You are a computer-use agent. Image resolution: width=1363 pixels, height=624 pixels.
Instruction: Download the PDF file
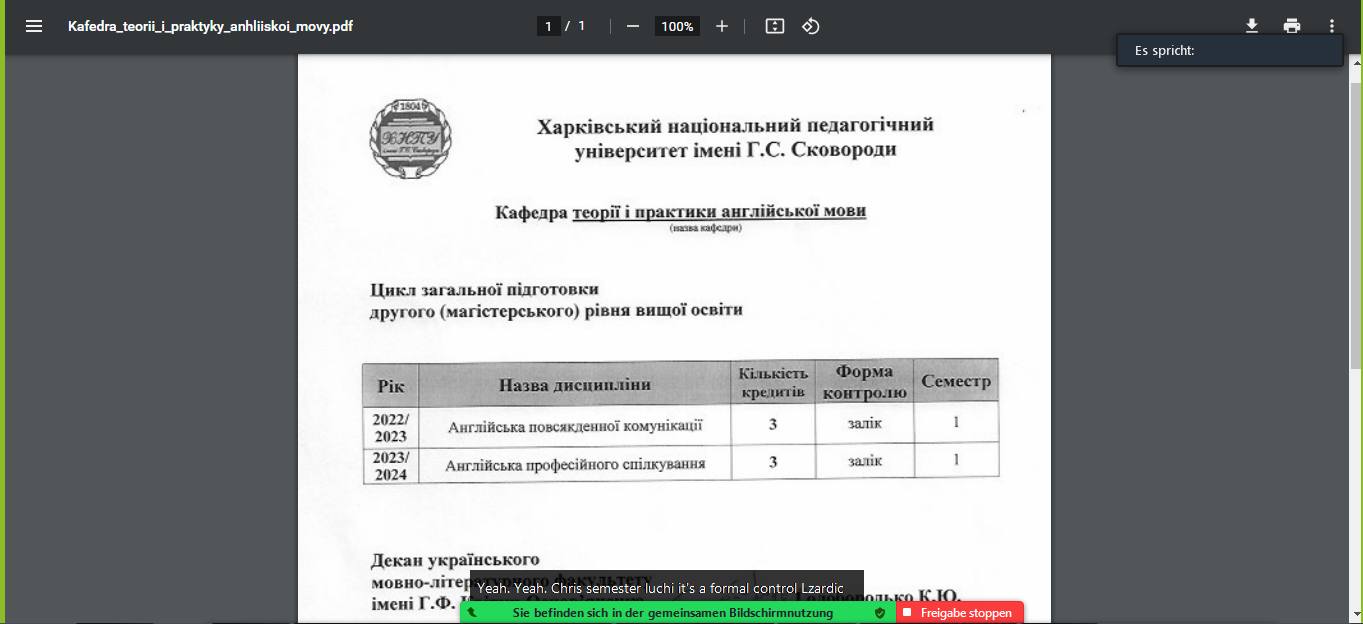click(x=1251, y=26)
